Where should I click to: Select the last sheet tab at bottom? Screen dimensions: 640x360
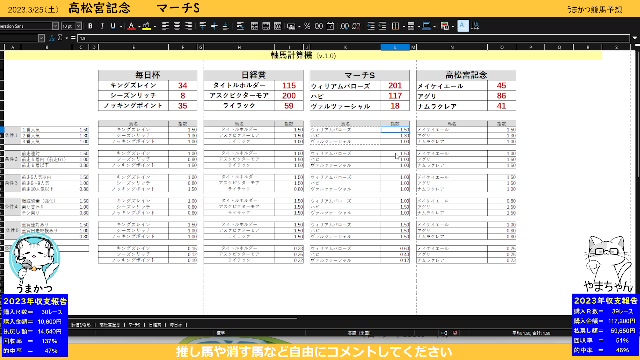[x=176, y=325]
